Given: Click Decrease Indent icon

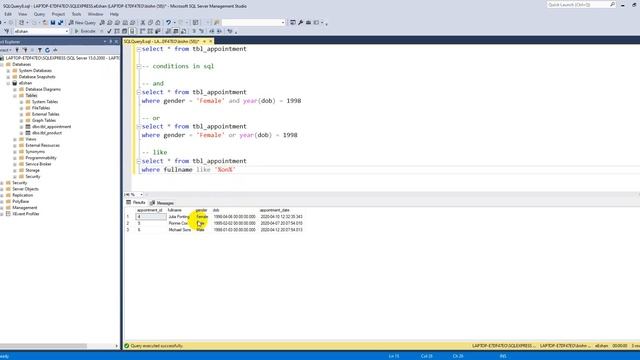Looking at the screenshot, I should (x=211, y=31).
